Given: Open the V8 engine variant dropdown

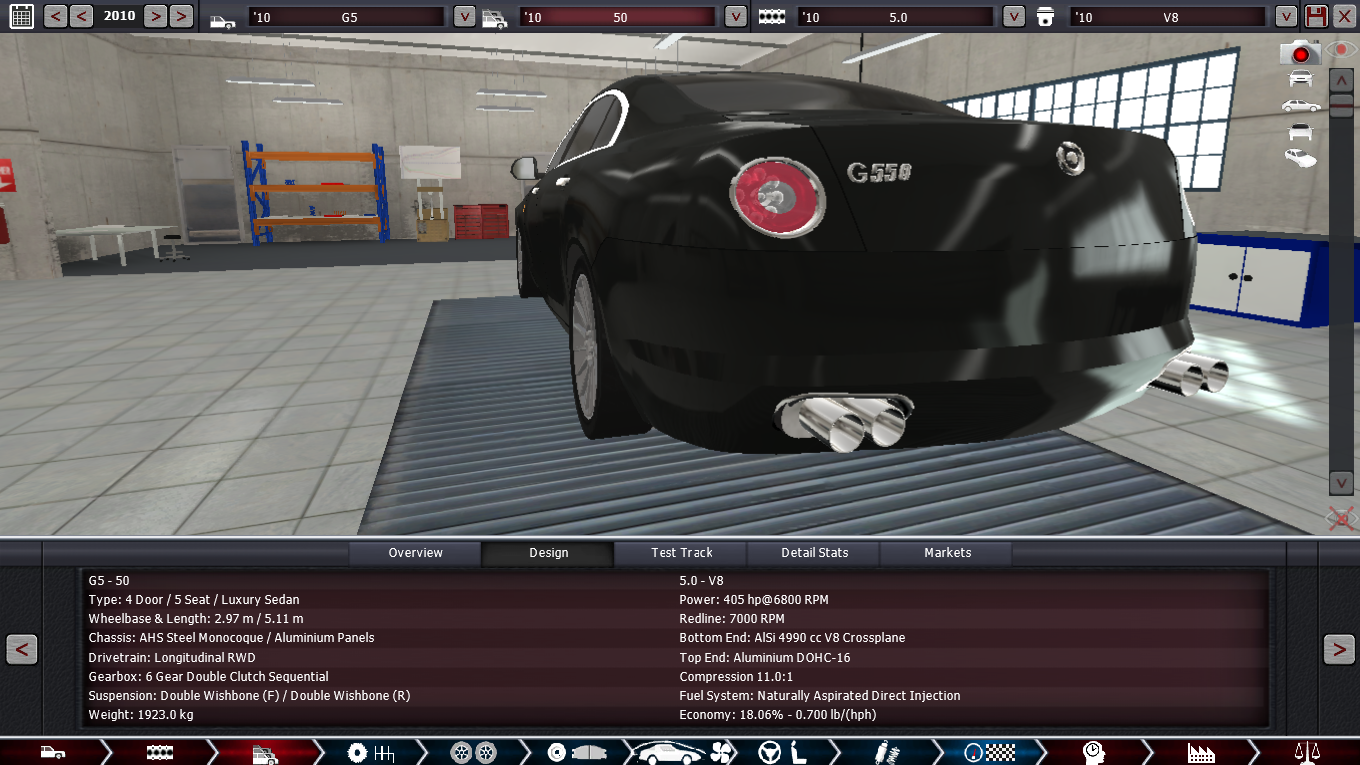Looking at the screenshot, I should (1285, 17).
